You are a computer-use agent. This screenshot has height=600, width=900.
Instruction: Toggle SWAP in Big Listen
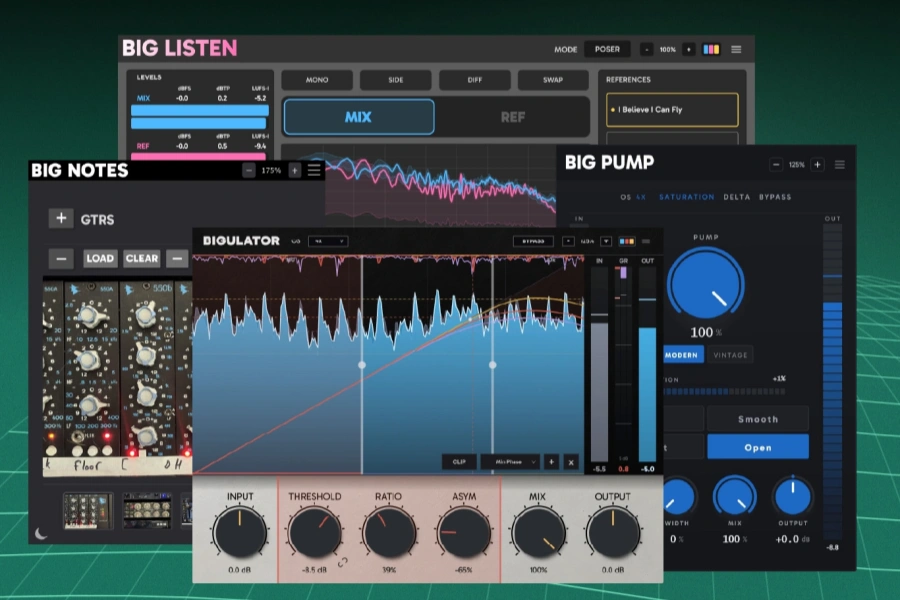point(553,80)
